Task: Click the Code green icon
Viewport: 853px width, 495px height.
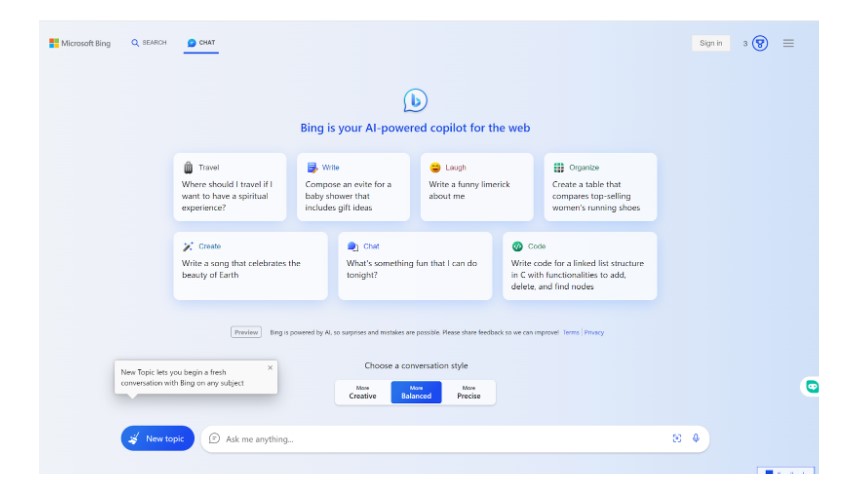Action: pyautogui.click(x=517, y=246)
